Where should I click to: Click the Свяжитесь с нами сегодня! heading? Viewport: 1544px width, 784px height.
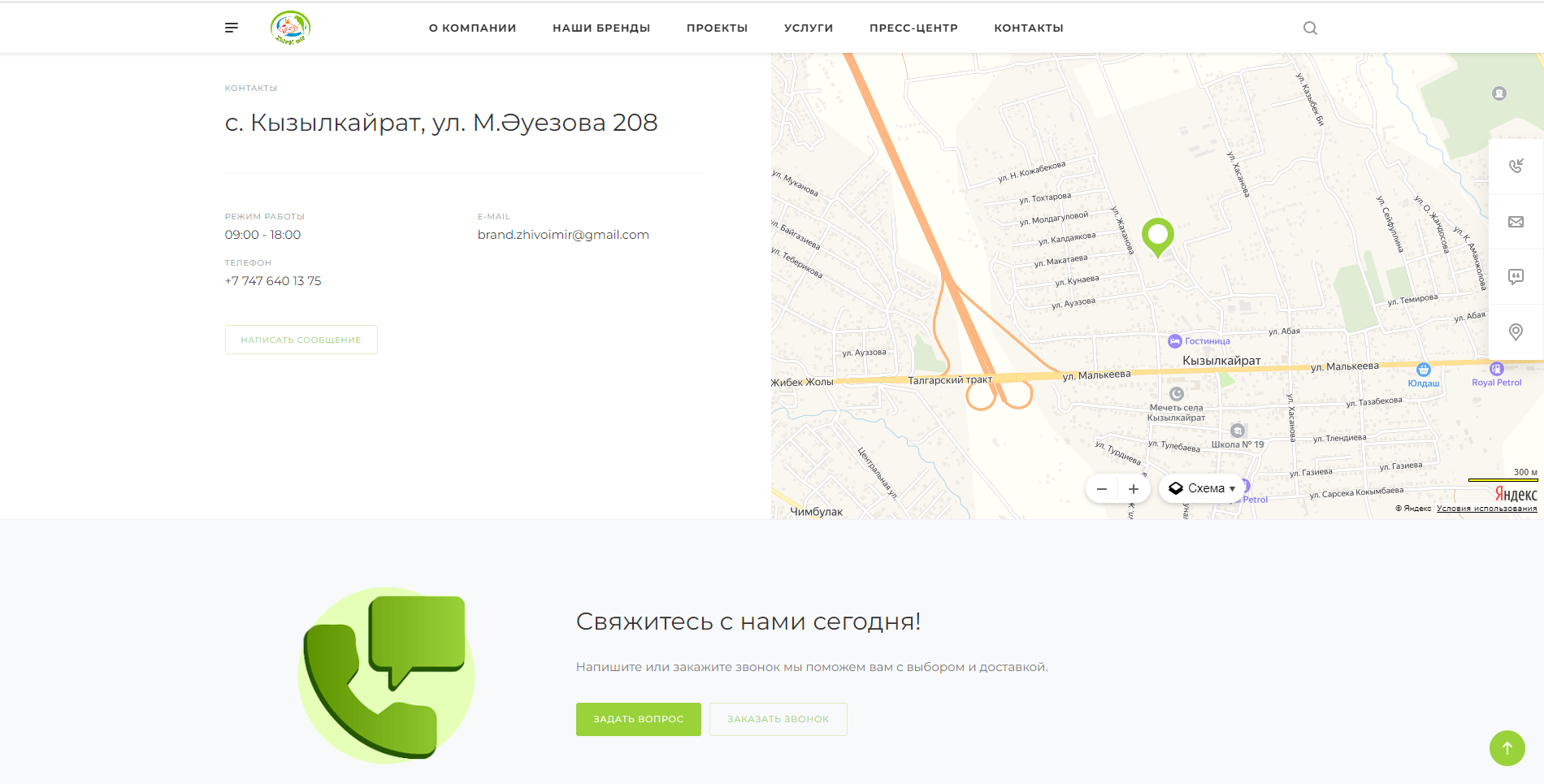pyautogui.click(x=748, y=622)
